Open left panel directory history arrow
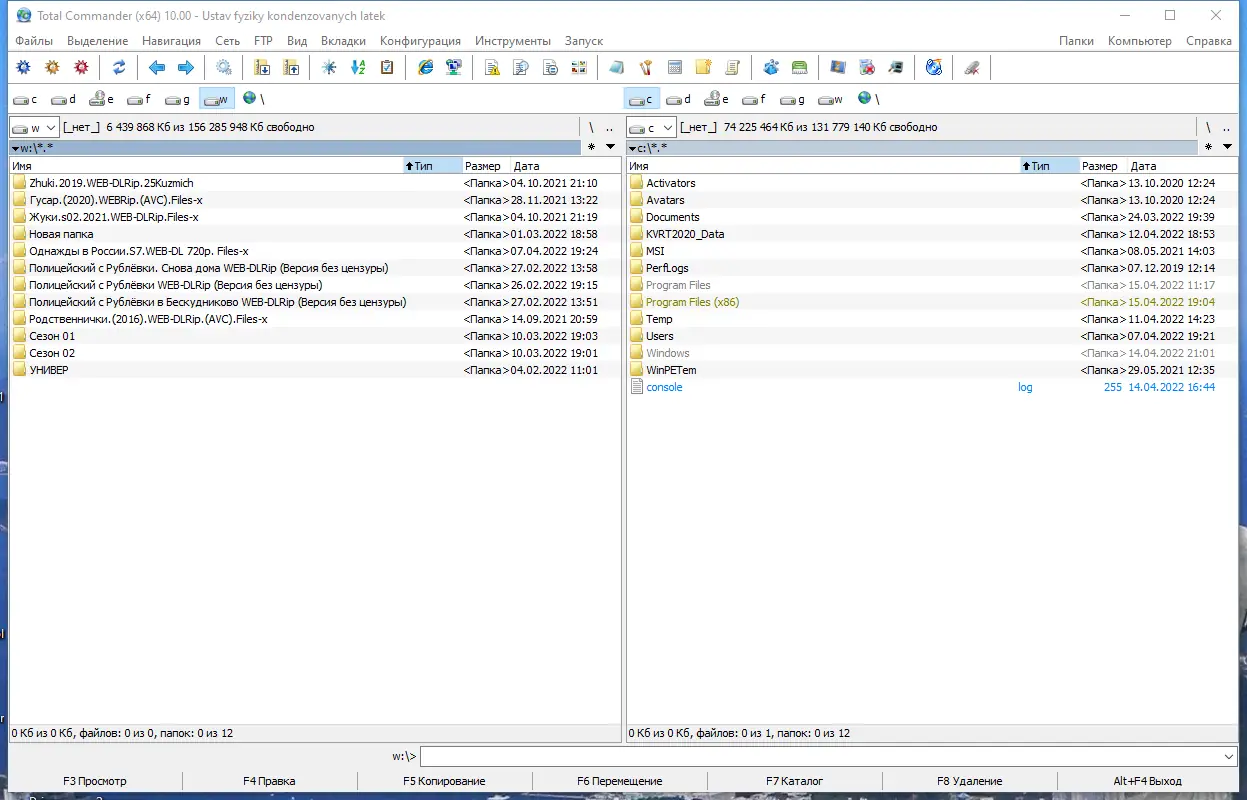The image size is (1247, 800). (610, 147)
